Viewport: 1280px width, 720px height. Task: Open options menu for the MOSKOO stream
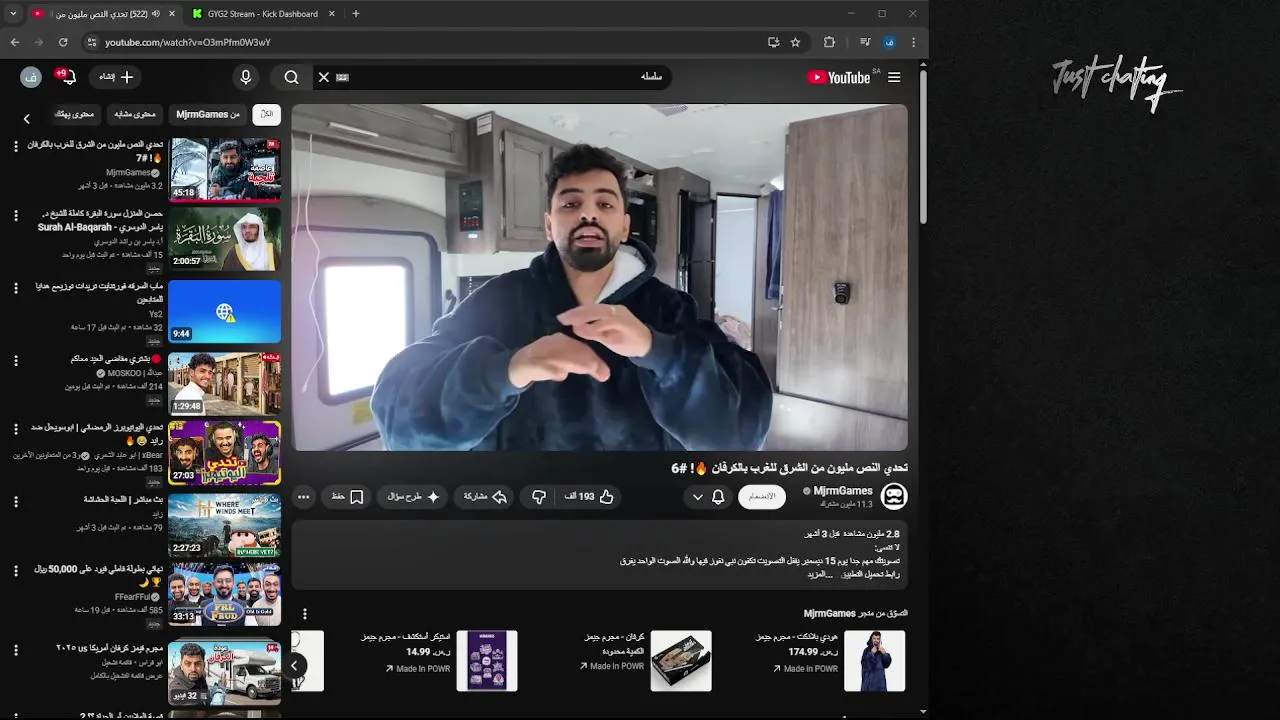coord(15,360)
